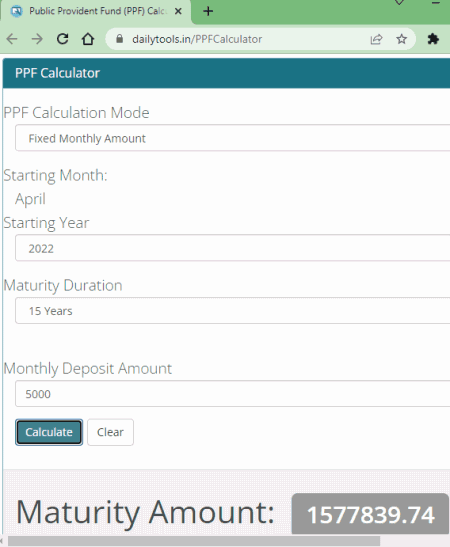The image size is (450, 547).
Task: Go to the browser home icon
Action: pyautogui.click(x=88, y=39)
